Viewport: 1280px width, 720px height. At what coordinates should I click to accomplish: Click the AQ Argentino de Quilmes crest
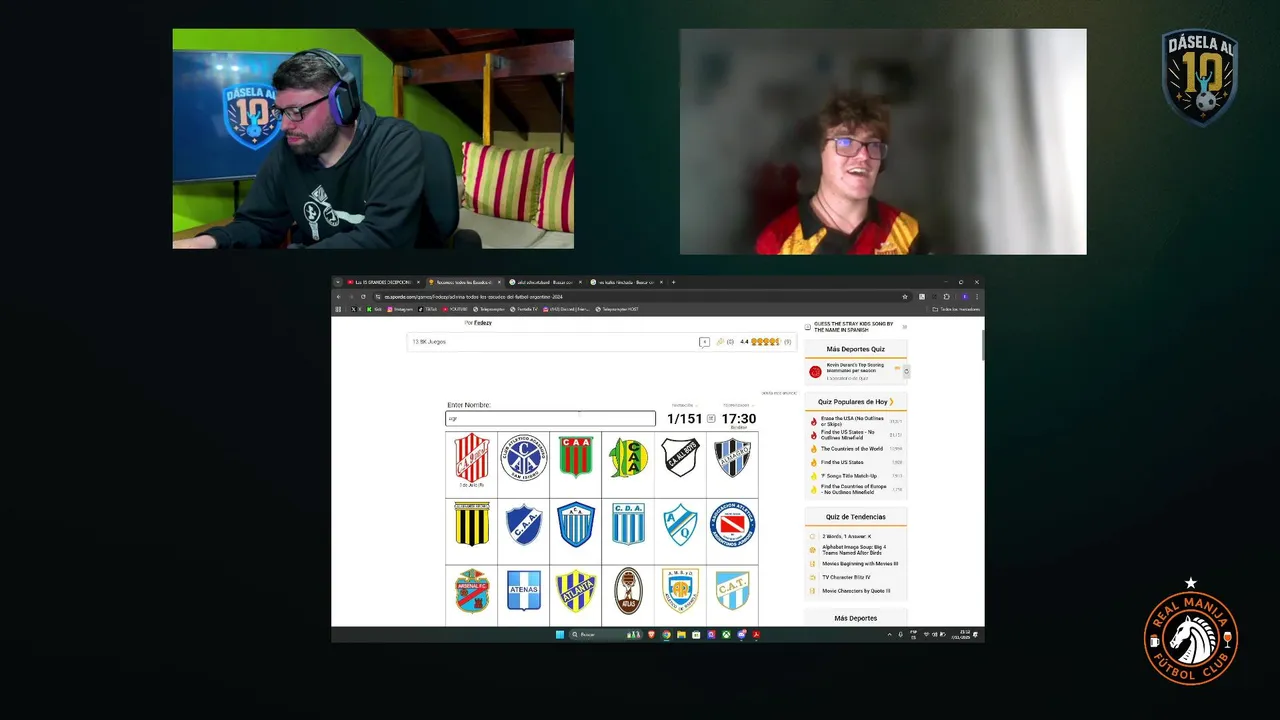click(x=680, y=524)
